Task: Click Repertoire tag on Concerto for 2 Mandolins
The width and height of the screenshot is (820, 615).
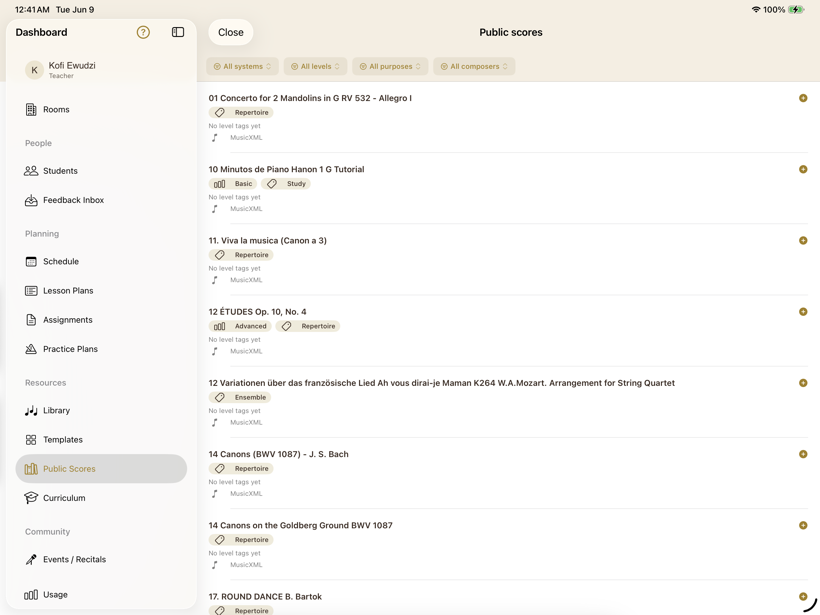Action: pyautogui.click(x=241, y=112)
